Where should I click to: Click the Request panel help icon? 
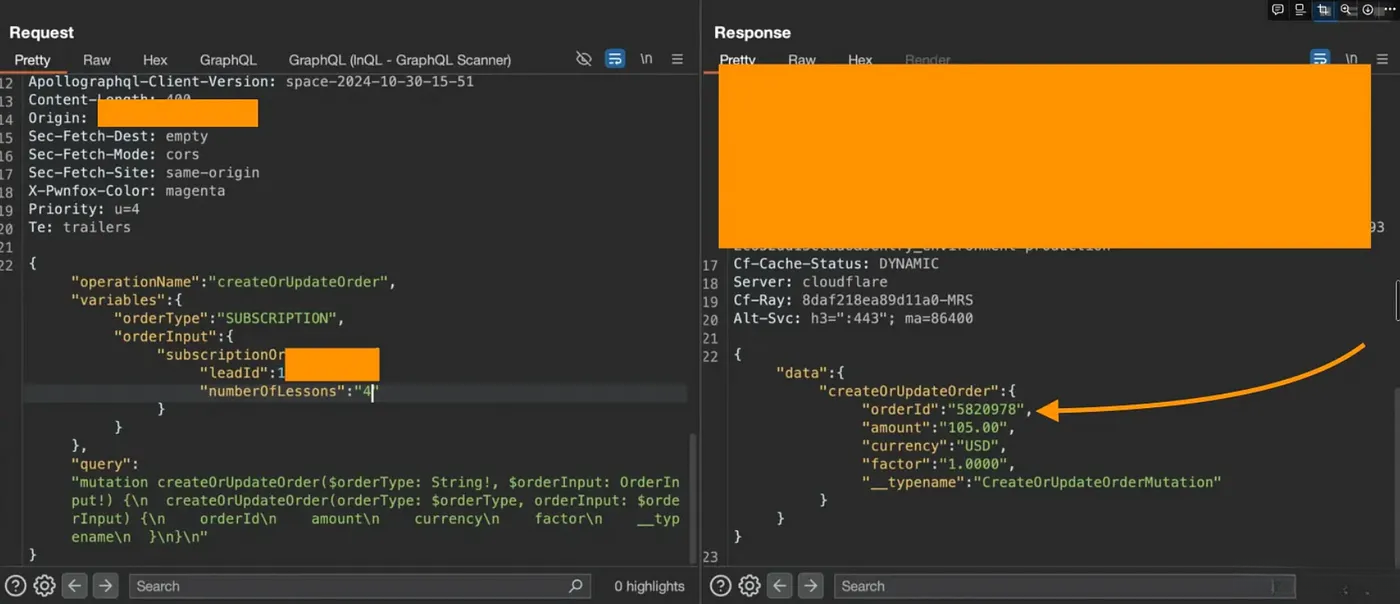click(16, 586)
